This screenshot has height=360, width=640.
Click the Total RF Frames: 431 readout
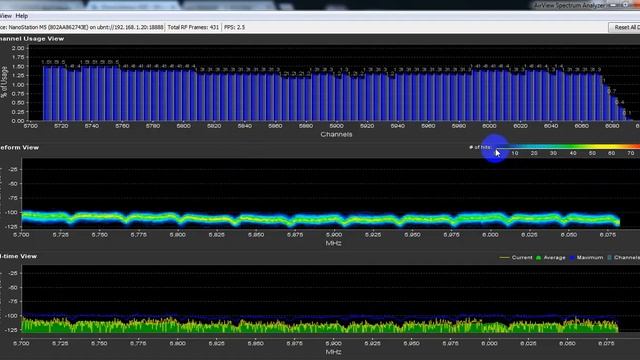pos(193,27)
